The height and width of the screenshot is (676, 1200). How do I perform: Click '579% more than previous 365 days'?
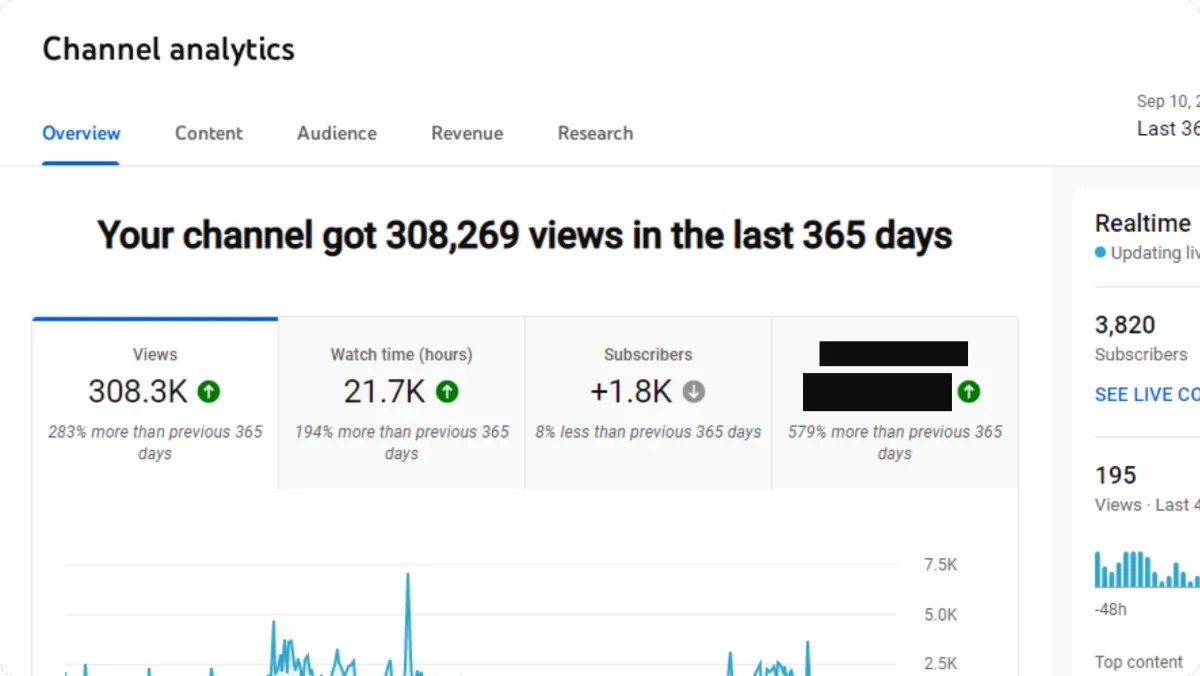pos(895,442)
